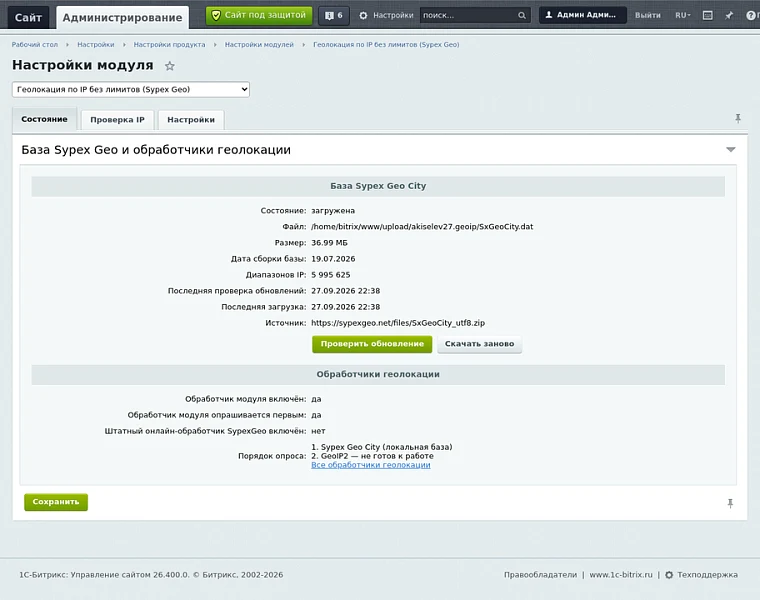Click the source URL sypexgeo.net/files/SxGeoCity_utf8.zip
Screen dimensions: 760x600
coord(398,323)
